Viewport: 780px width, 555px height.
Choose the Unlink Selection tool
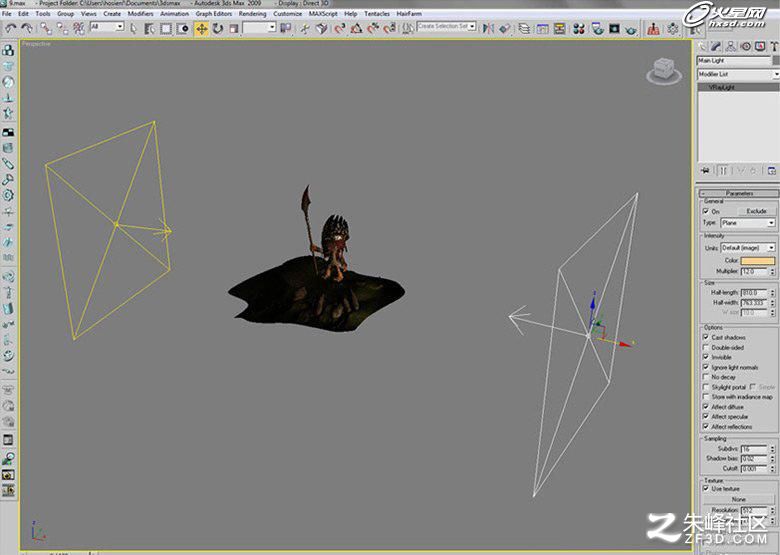63,28
